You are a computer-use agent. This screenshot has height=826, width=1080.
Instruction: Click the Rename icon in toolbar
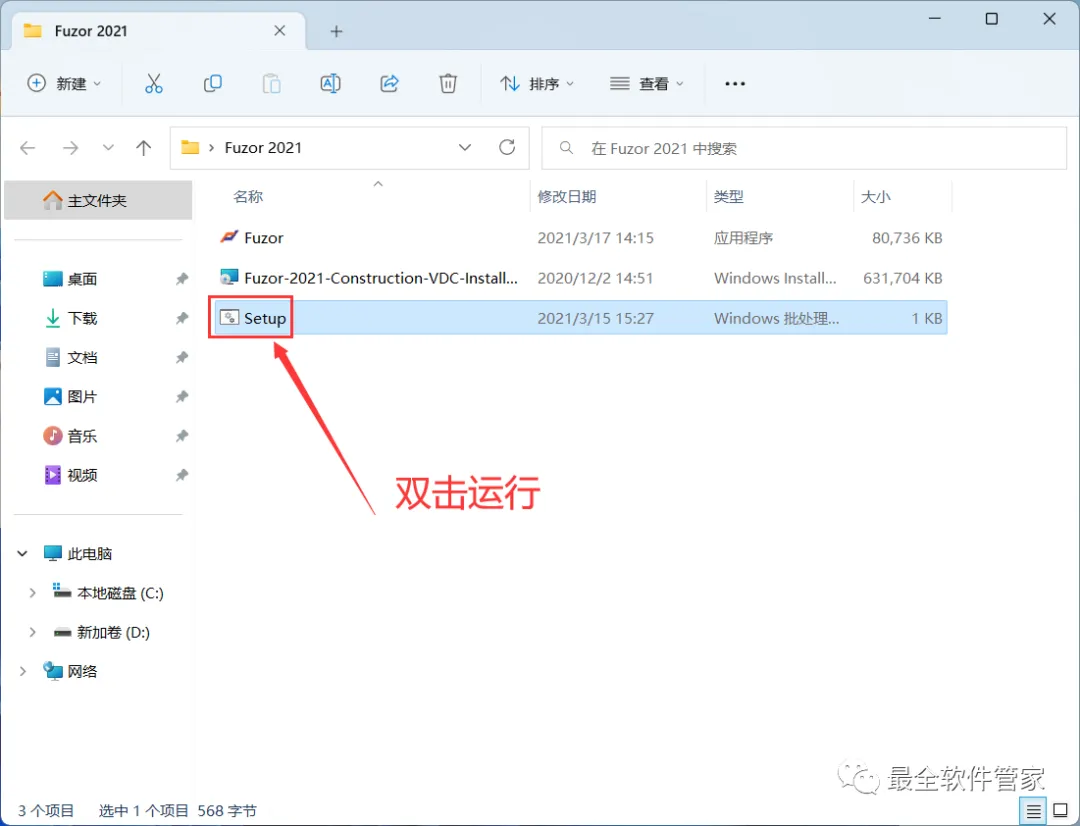click(331, 83)
